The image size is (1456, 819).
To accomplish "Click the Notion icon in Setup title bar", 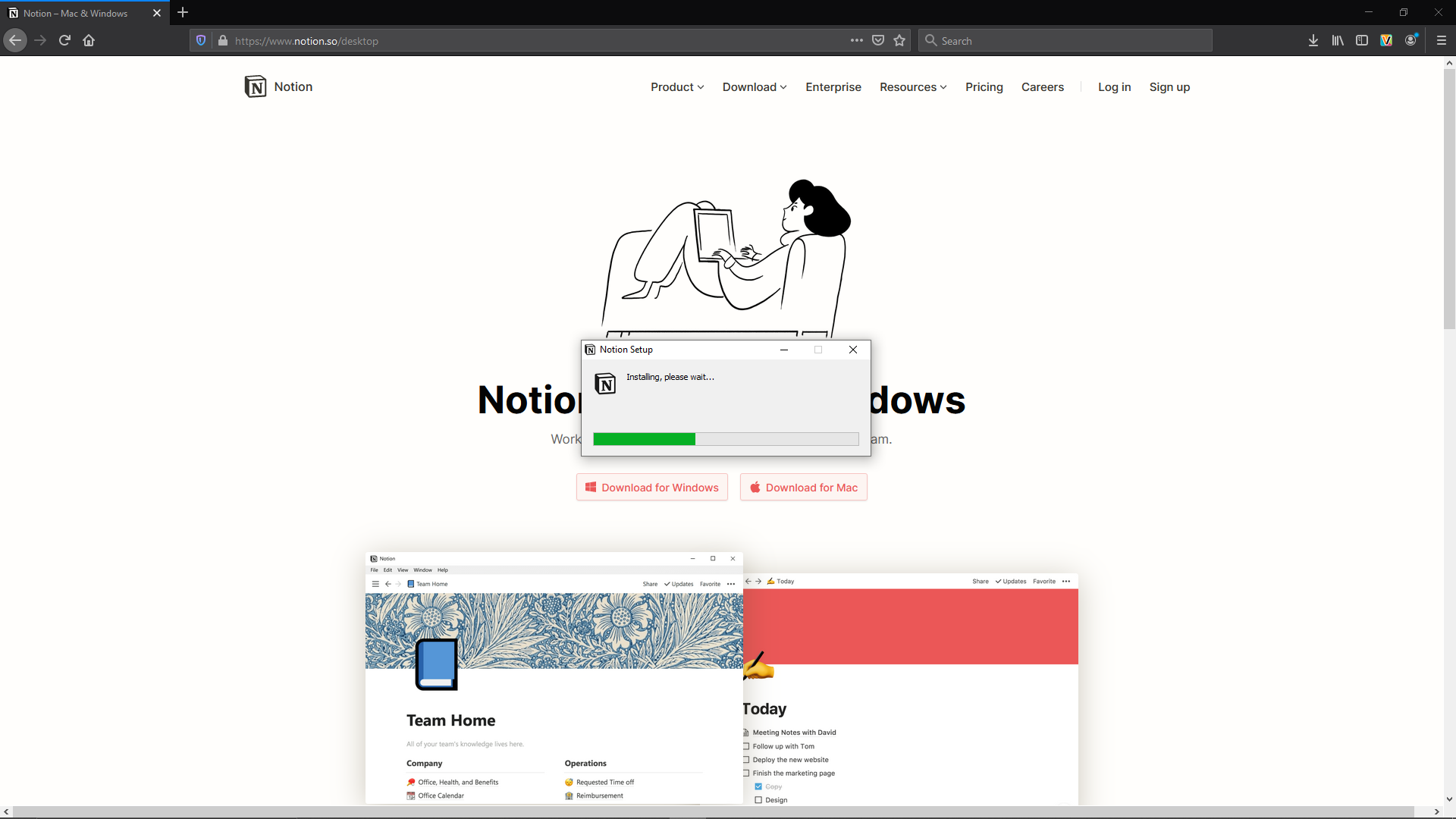I will click(x=590, y=350).
